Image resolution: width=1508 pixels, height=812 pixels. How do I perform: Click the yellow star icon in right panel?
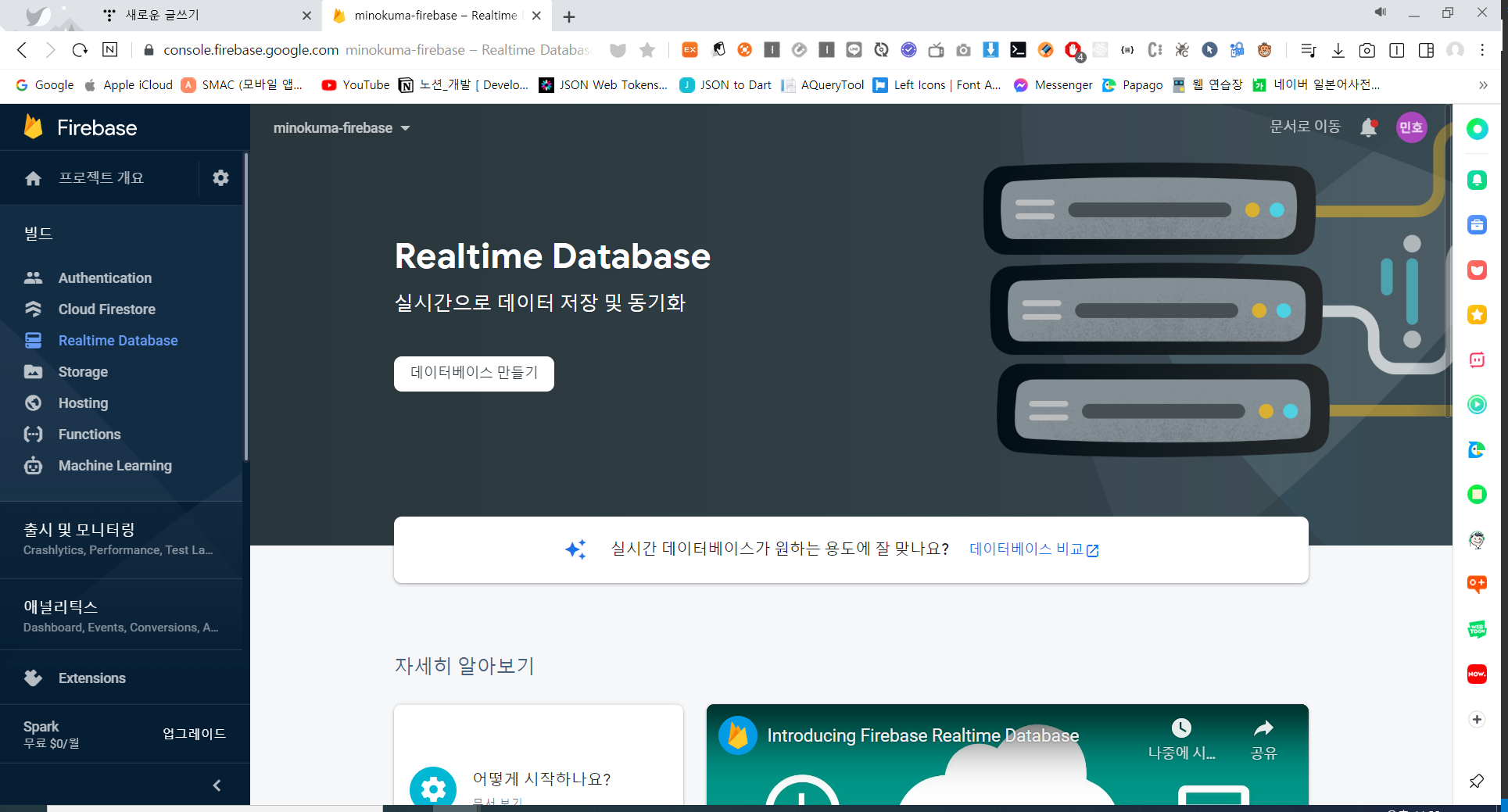pyautogui.click(x=1477, y=315)
